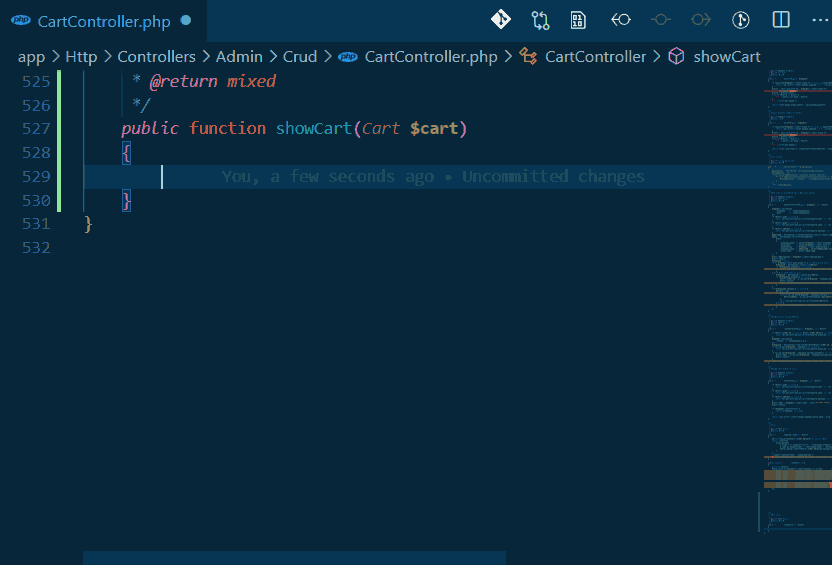The image size is (832, 565).
Task: Click the cube icon beside showCart breadcrumb
Action: coord(676,56)
